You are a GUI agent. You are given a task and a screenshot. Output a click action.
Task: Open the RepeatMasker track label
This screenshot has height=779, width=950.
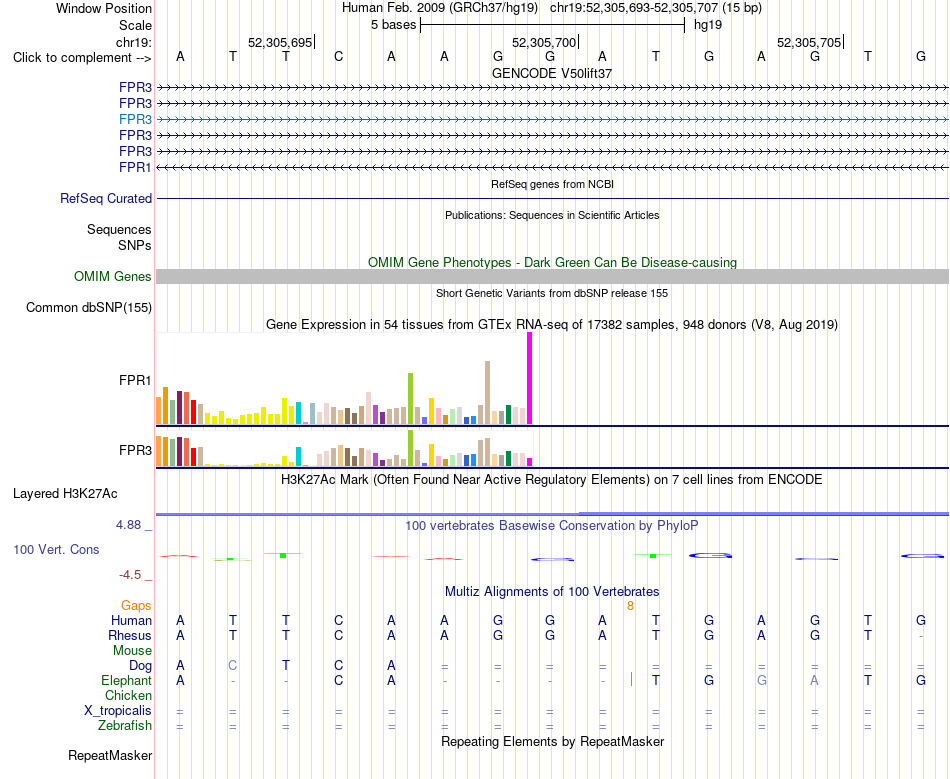pyautogui.click(x=110, y=755)
